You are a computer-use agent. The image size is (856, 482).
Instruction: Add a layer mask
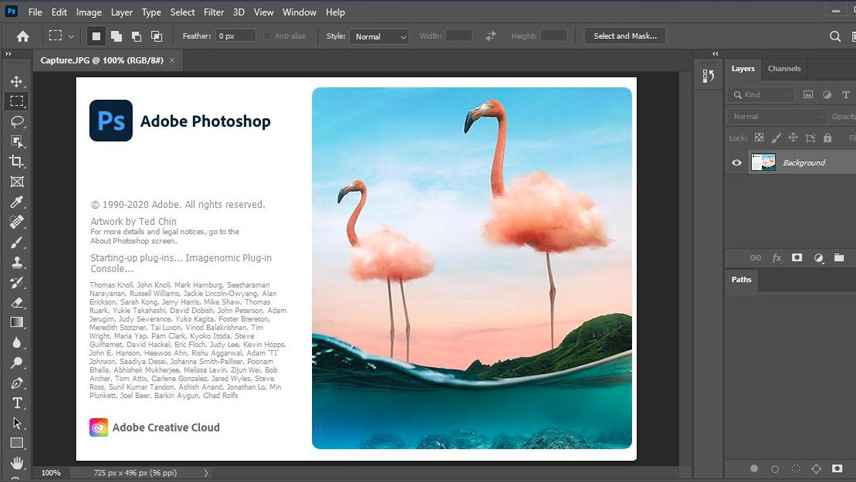tap(797, 258)
